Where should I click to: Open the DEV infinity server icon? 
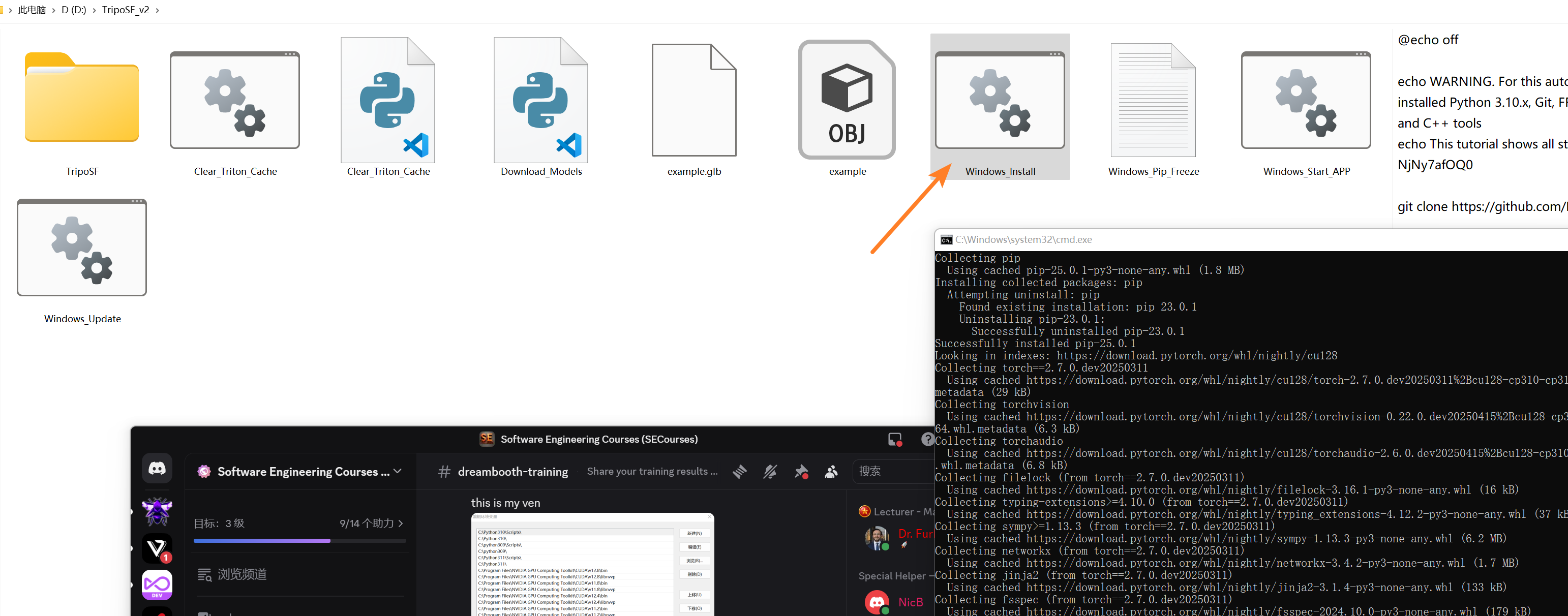tap(157, 585)
